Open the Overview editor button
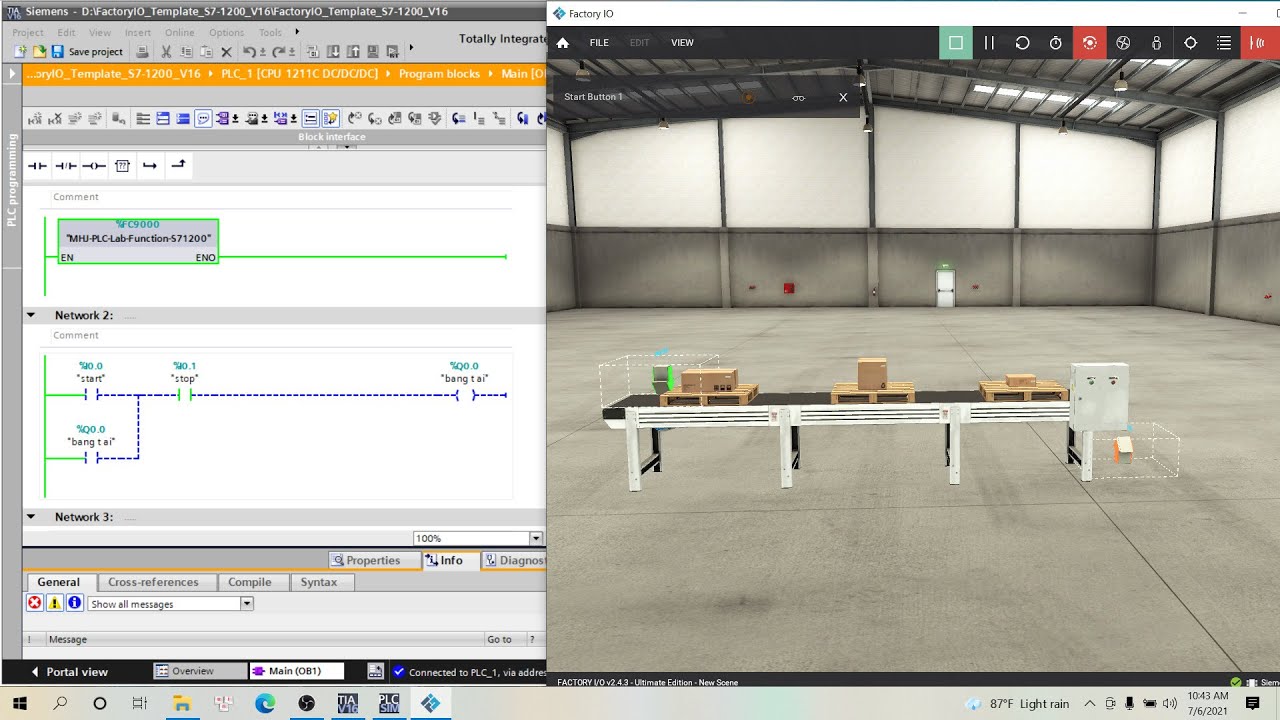 coord(200,671)
